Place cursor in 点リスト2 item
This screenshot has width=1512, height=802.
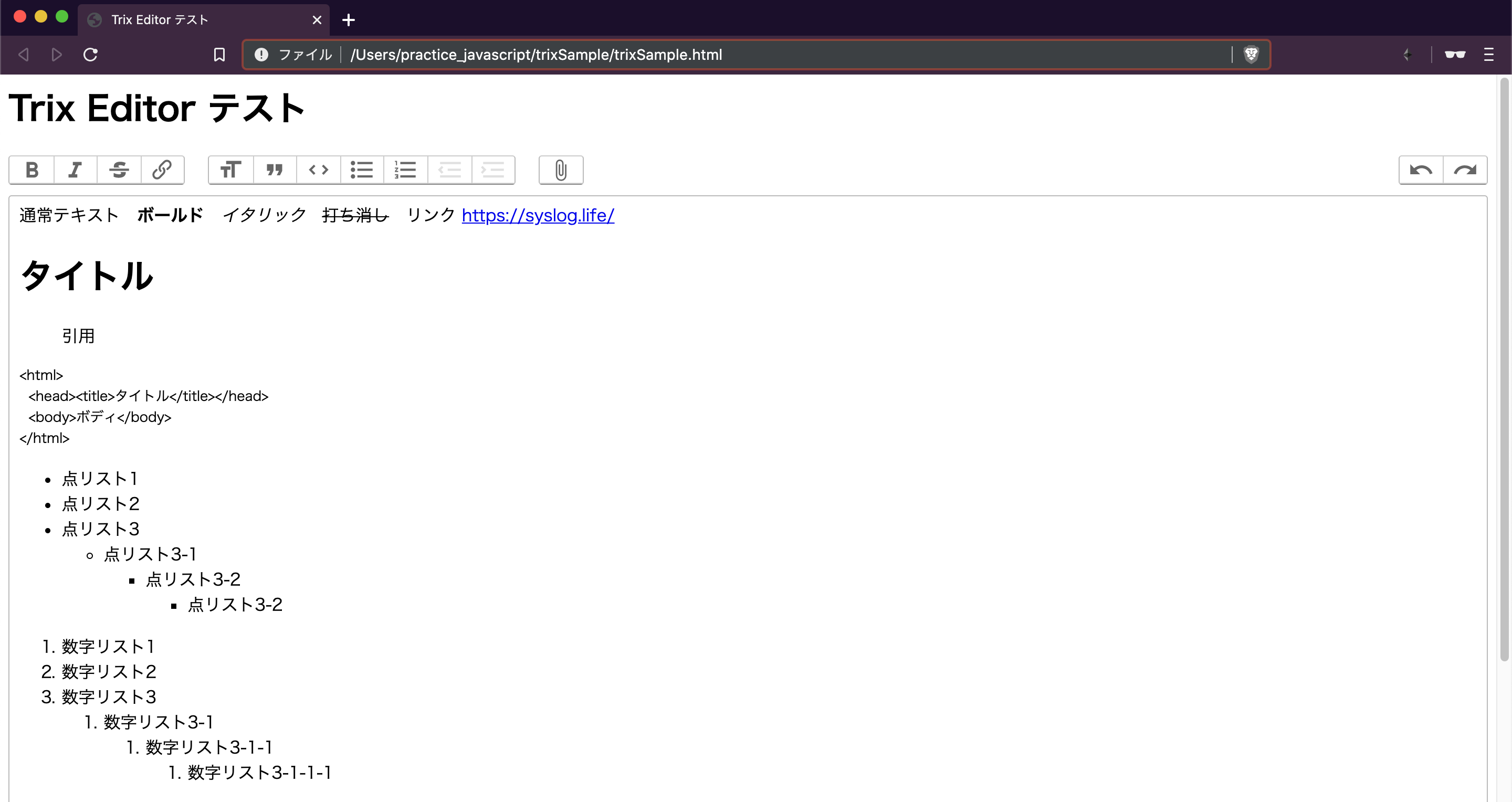tap(100, 504)
